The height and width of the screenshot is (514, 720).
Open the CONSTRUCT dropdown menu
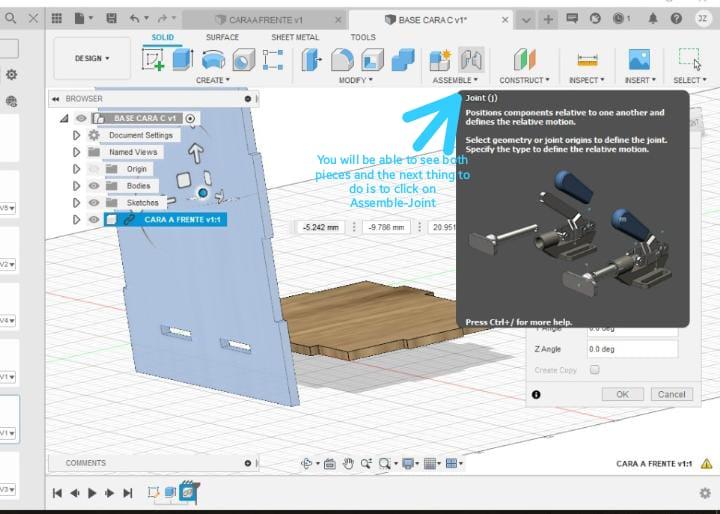(x=524, y=80)
